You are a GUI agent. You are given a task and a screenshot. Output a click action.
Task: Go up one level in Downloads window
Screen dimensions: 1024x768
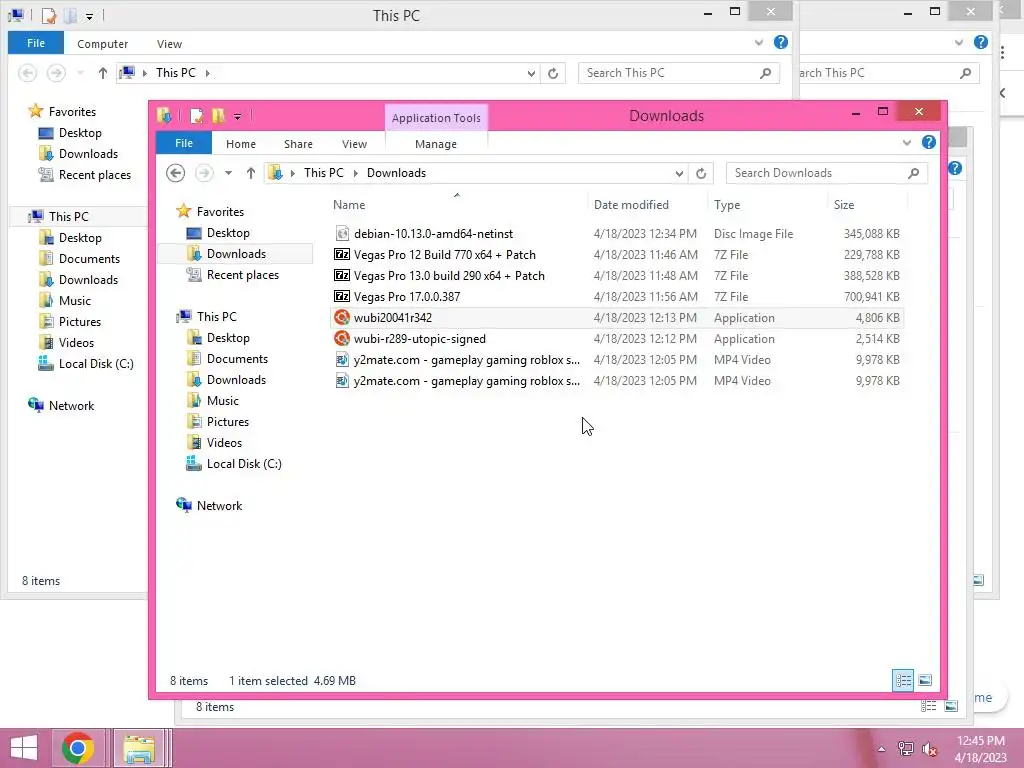pyautogui.click(x=251, y=173)
